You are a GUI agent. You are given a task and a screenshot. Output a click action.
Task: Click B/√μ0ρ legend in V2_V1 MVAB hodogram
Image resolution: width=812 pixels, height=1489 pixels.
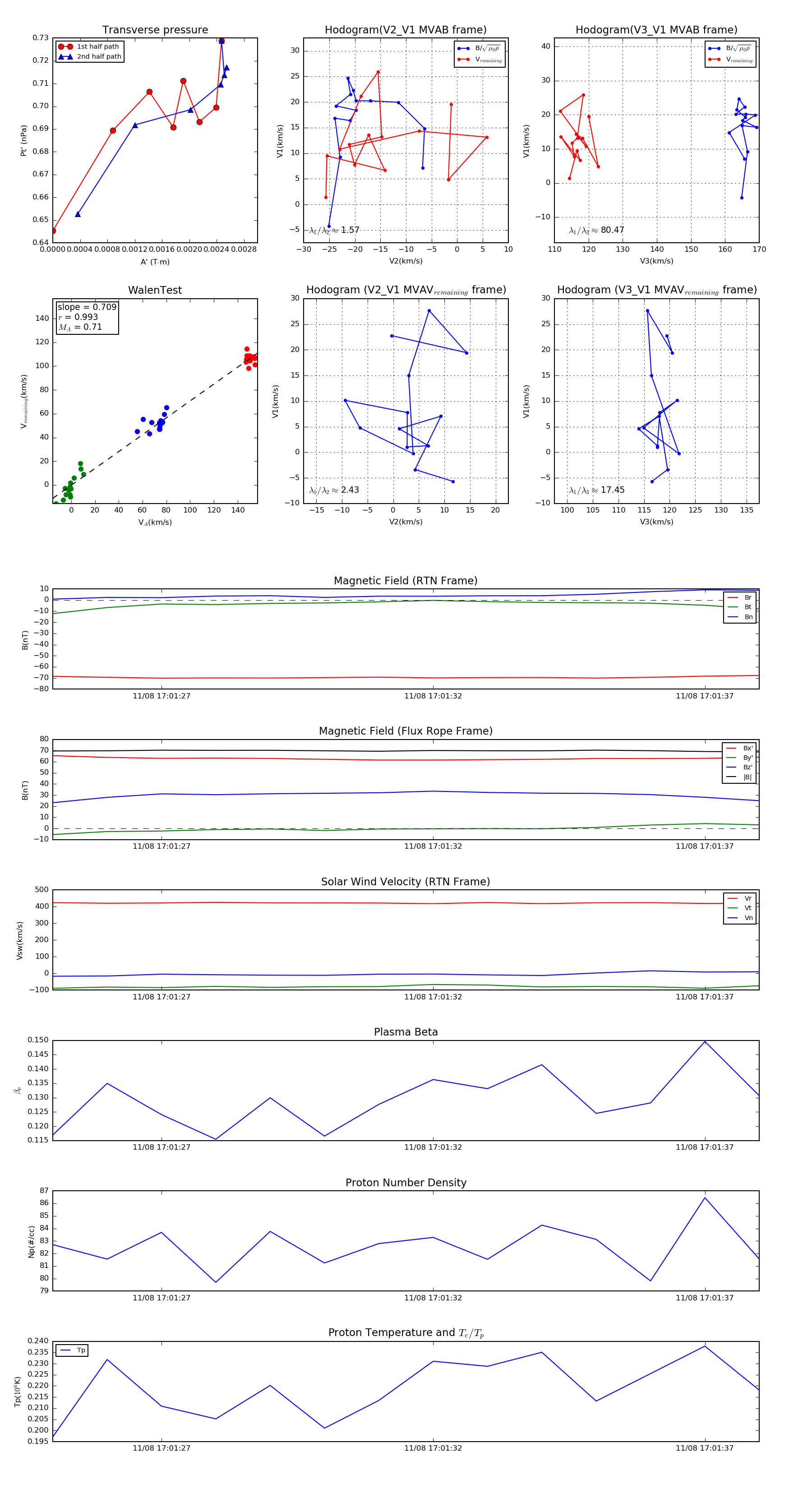(479, 49)
